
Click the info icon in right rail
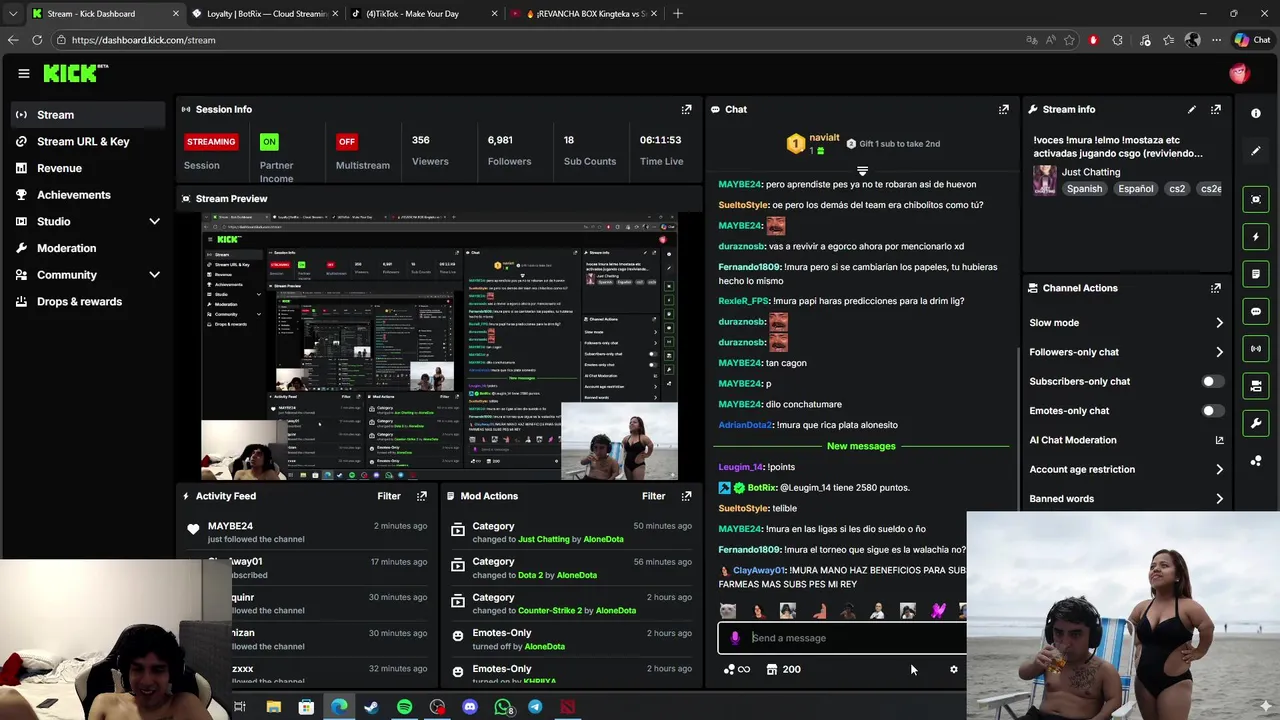[1256, 114]
